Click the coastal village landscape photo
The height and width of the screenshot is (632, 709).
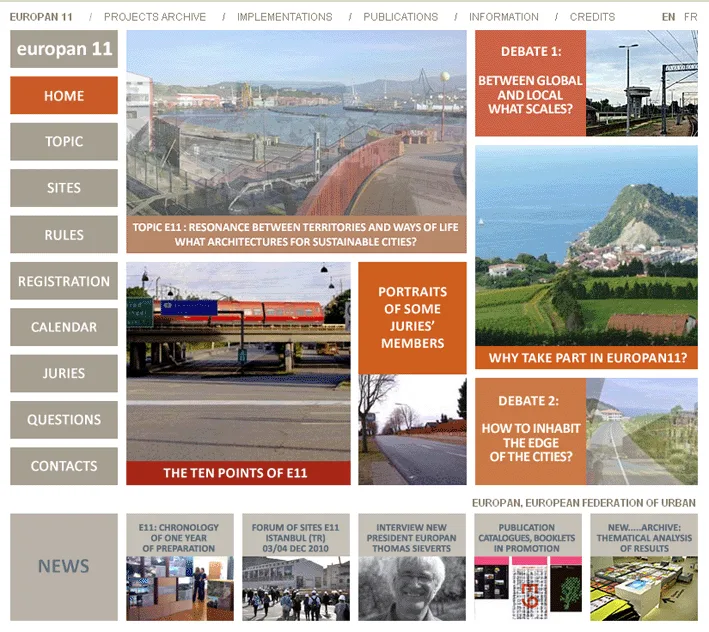(586, 246)
